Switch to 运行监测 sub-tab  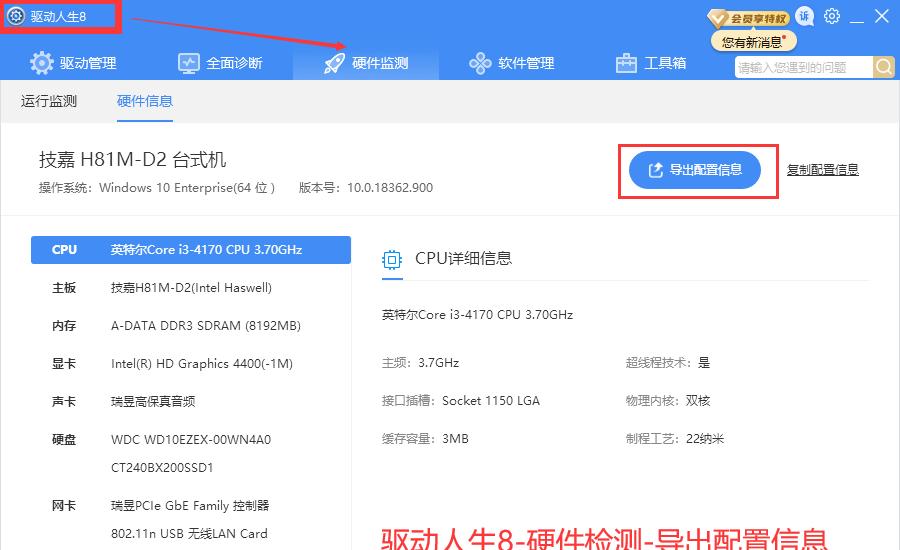(49, 101)
